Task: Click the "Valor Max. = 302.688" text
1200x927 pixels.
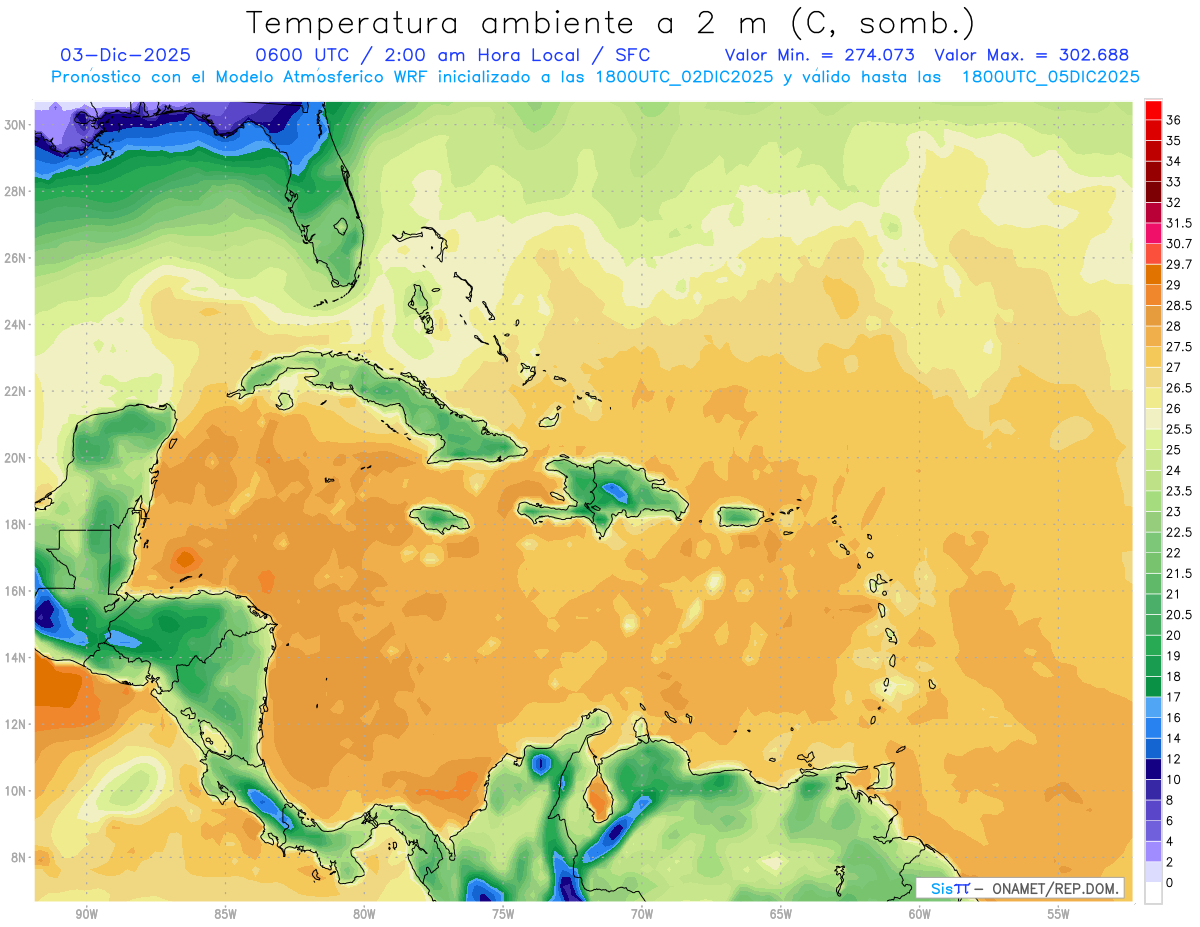Action: [1031, 55]
